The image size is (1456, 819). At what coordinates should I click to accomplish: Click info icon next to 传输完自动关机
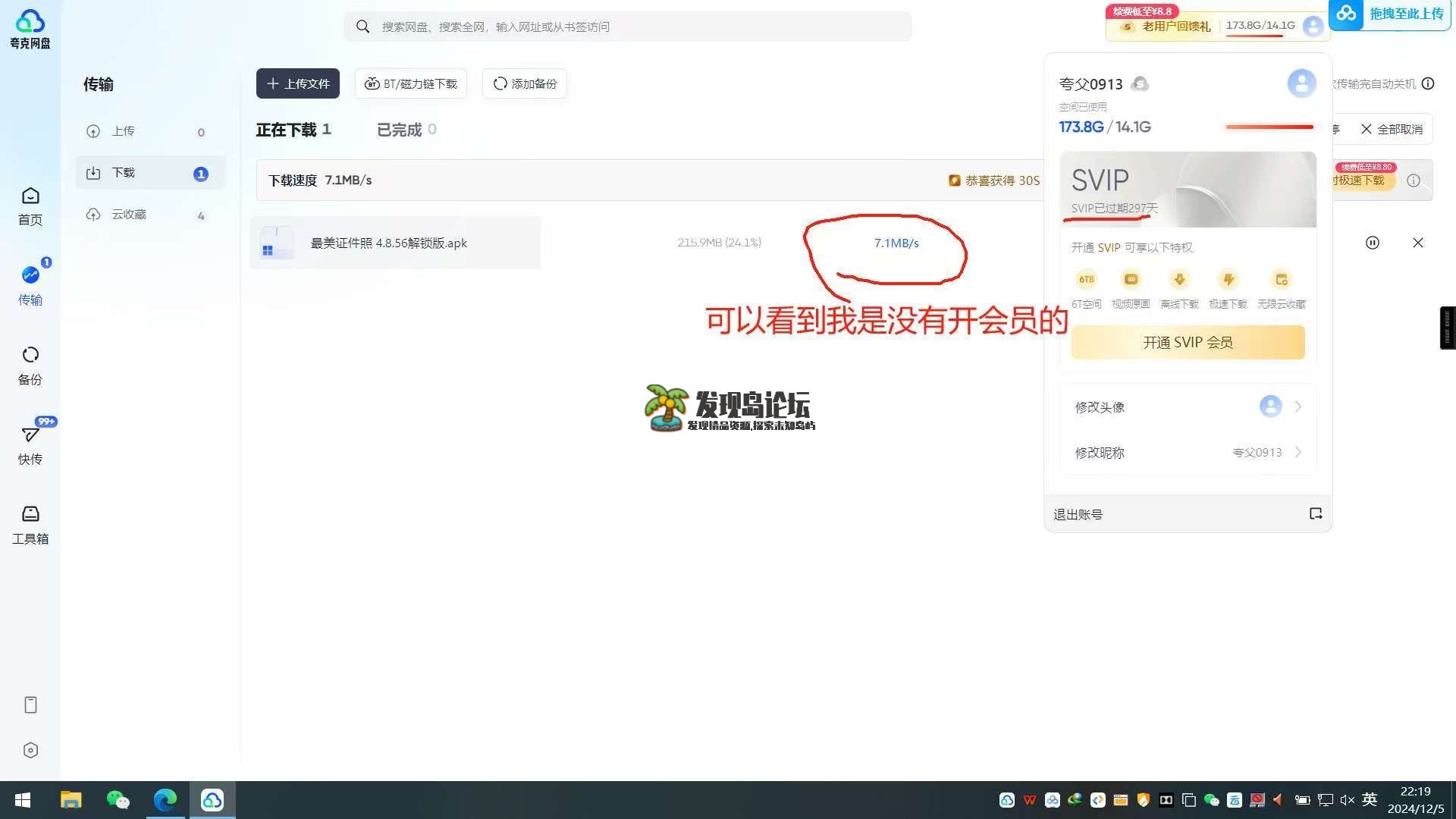tap(1428, 83)
